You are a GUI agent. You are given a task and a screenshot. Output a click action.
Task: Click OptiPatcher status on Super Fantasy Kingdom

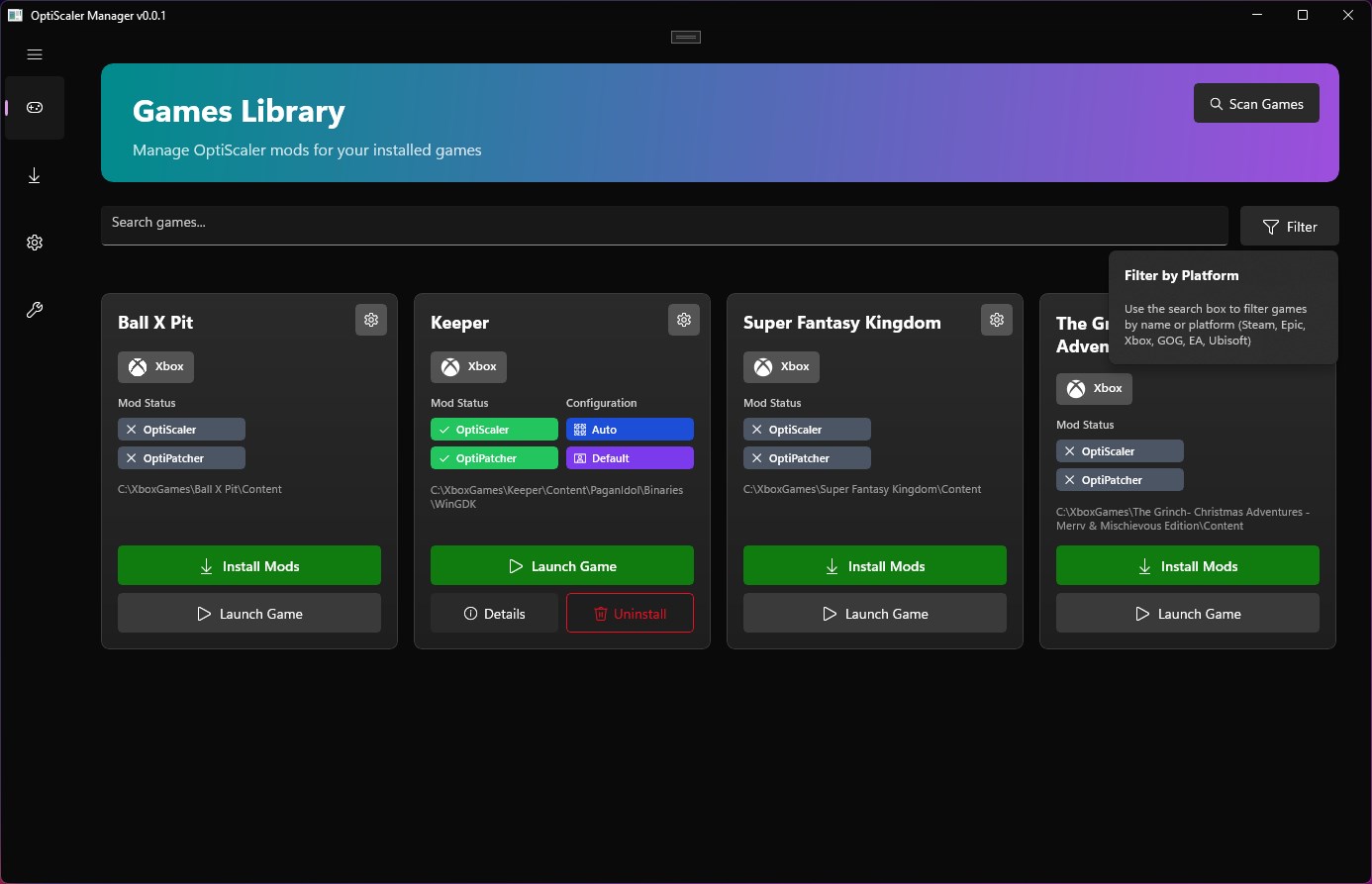pos(807,458)
